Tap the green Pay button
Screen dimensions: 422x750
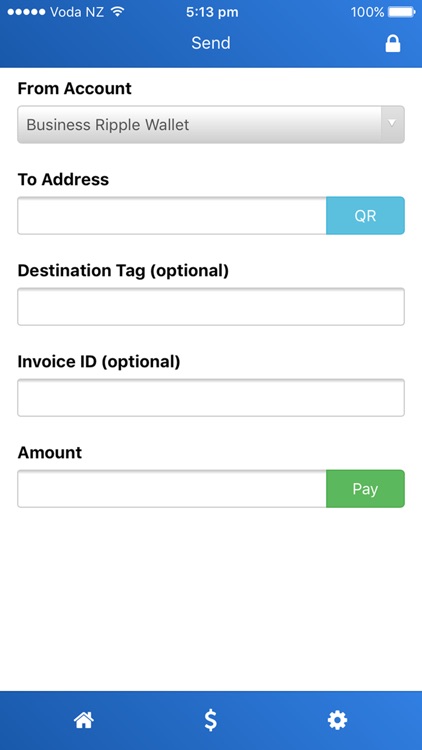click(366, 489)
